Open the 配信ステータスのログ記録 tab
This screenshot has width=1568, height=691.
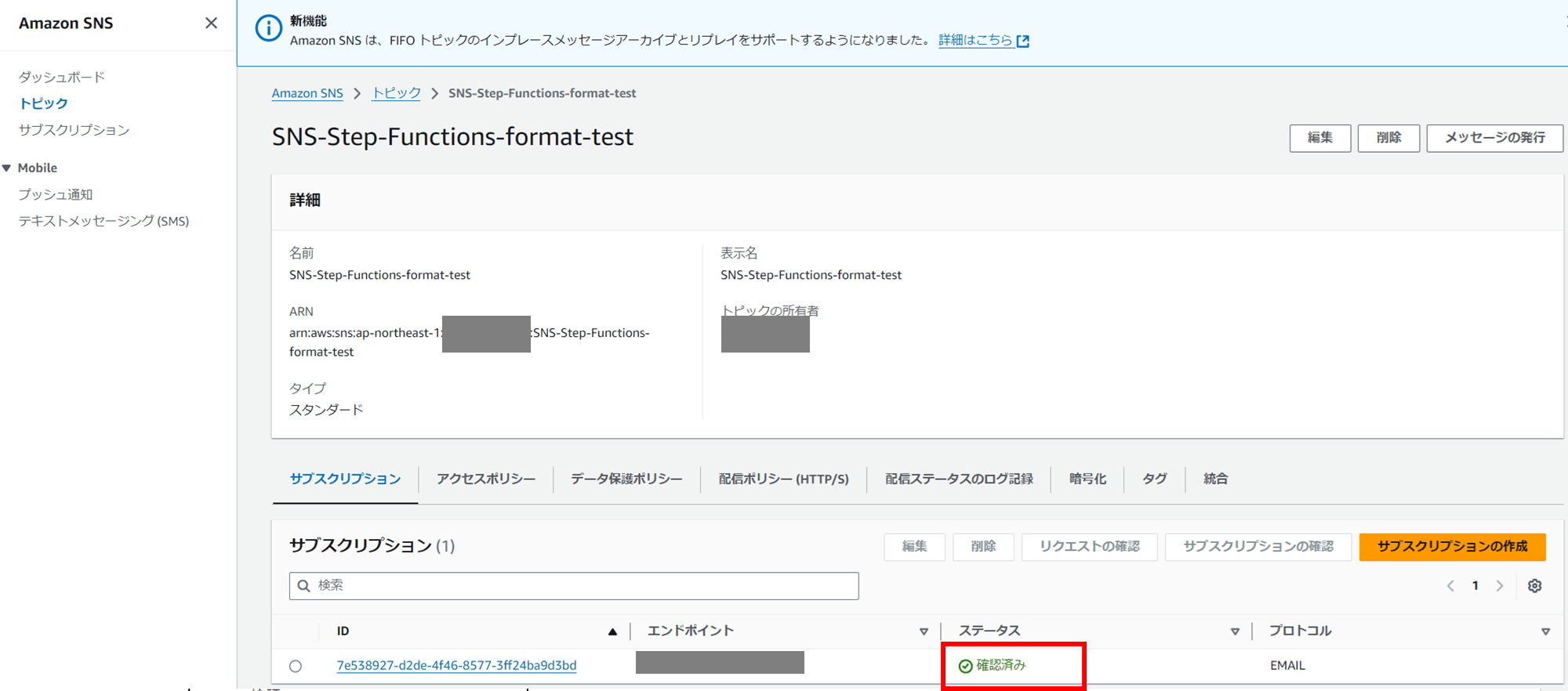(x=959, y=479)
